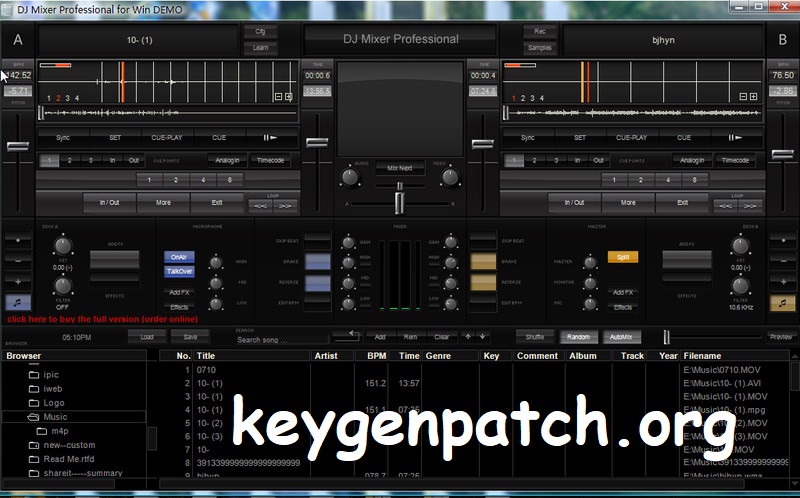Adjust deck B Filter knob
Screen dimensions: 800x498
740,286
